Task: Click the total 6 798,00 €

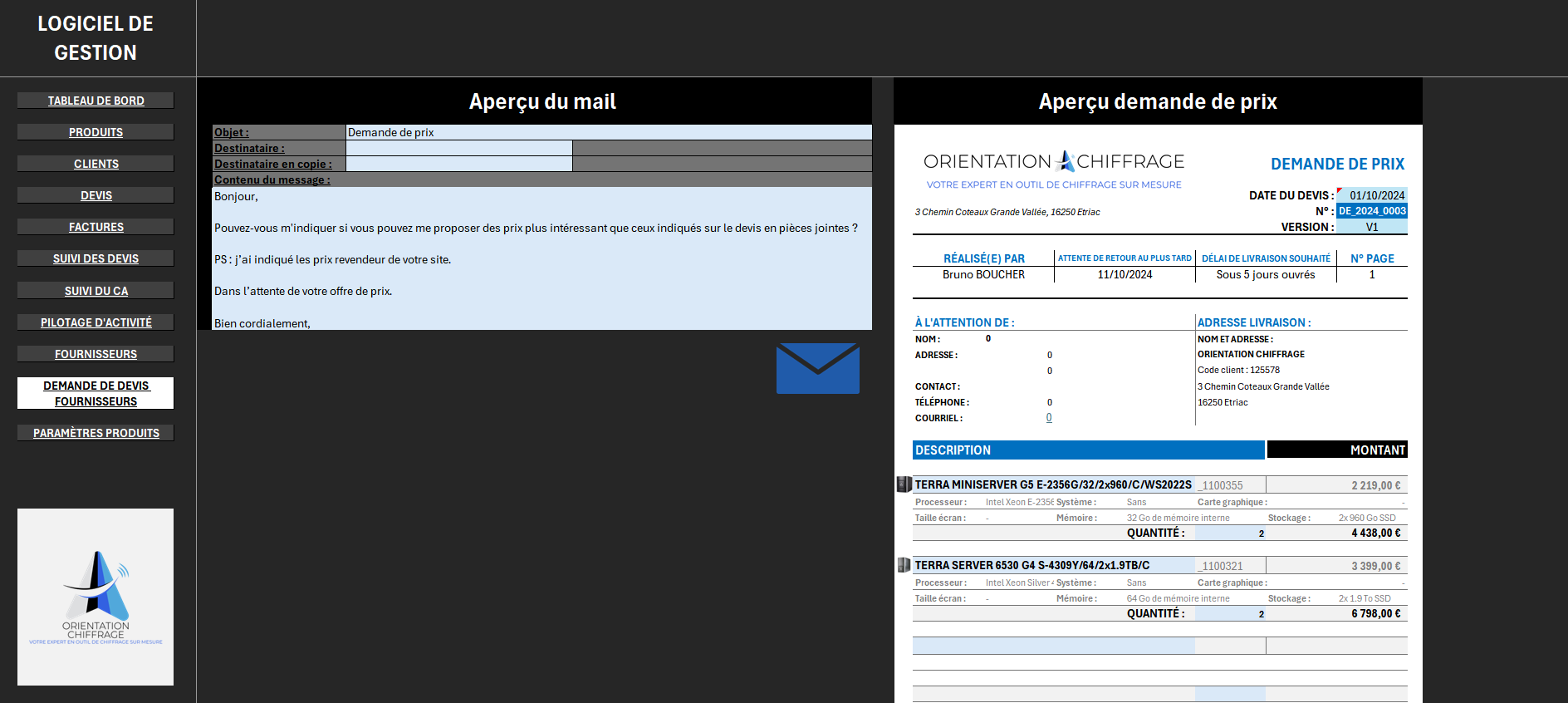Action: click(x=1376, y=613)
